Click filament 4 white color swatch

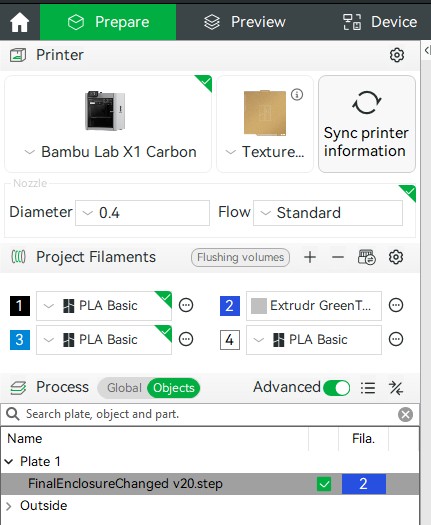tap(230, 340)
